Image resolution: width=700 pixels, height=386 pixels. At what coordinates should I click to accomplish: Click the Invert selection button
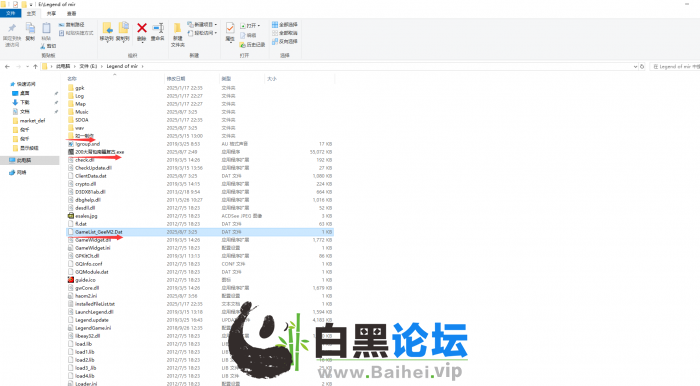point(285,42)
